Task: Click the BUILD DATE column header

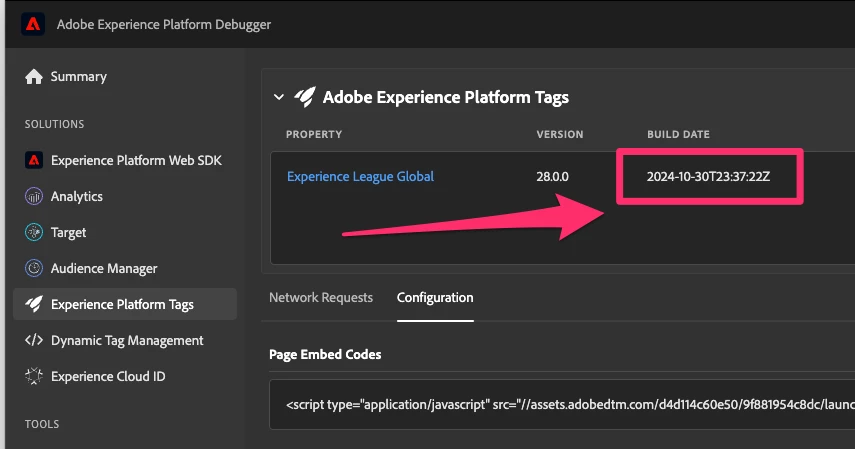Action: pos(678,134)
